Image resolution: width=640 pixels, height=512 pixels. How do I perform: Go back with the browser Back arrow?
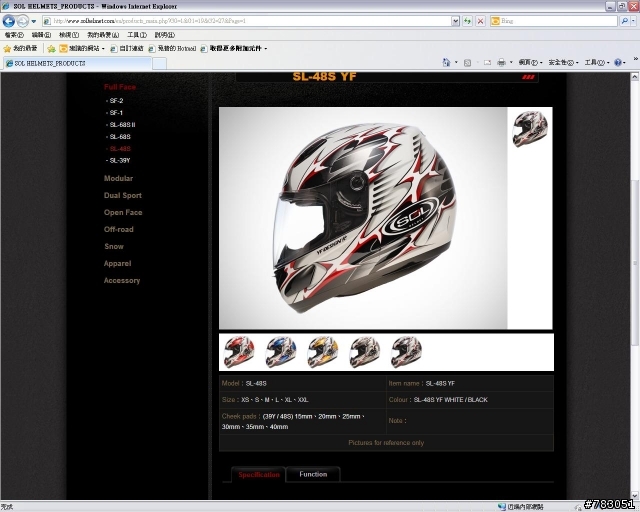9,20
